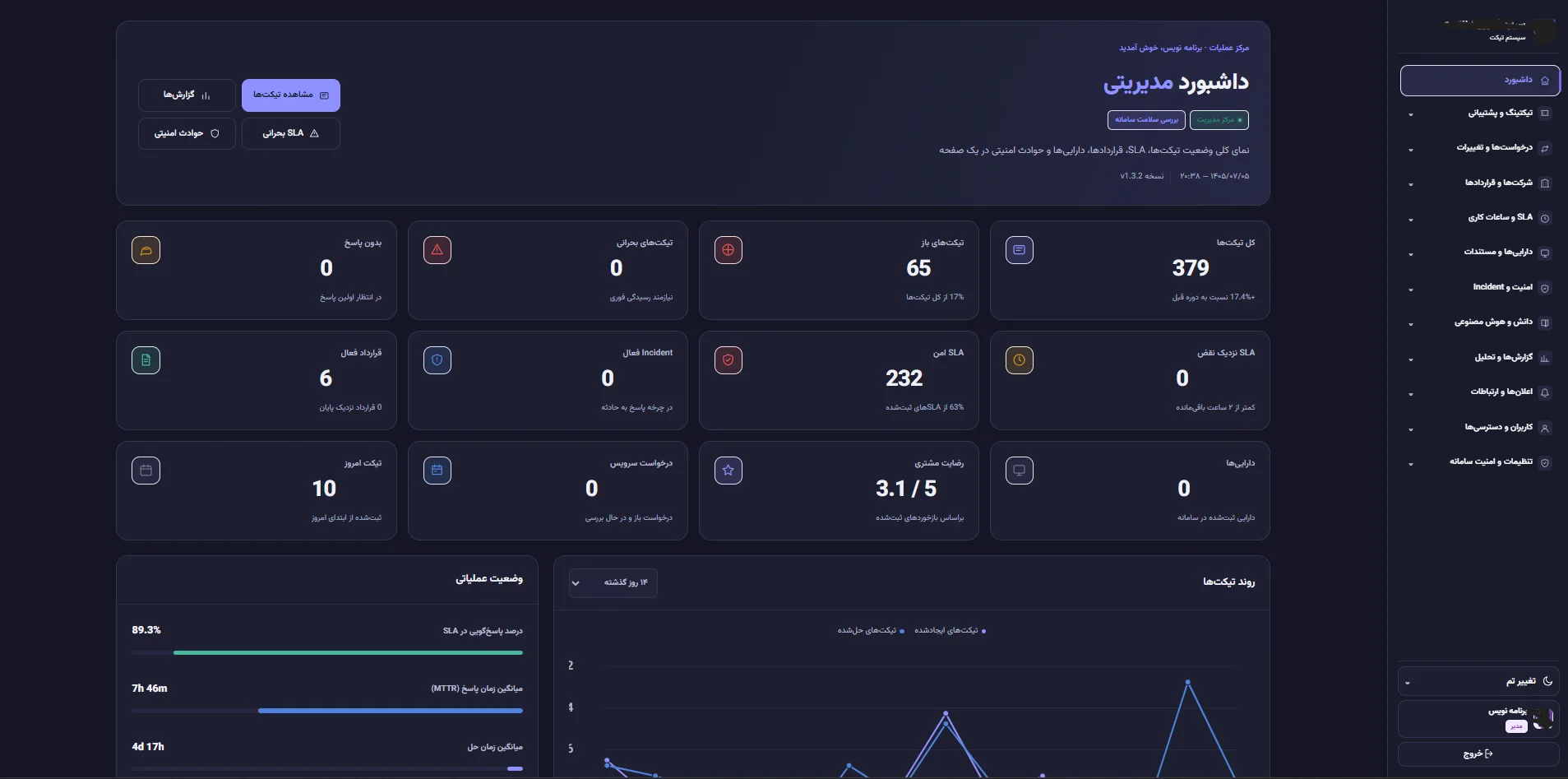Screen dimensions: 1568x779
Task: Toggle created tickets (تیکت‌های ایجادشده) chart legend
Action: pyautogui.click(x=950, y=631)
